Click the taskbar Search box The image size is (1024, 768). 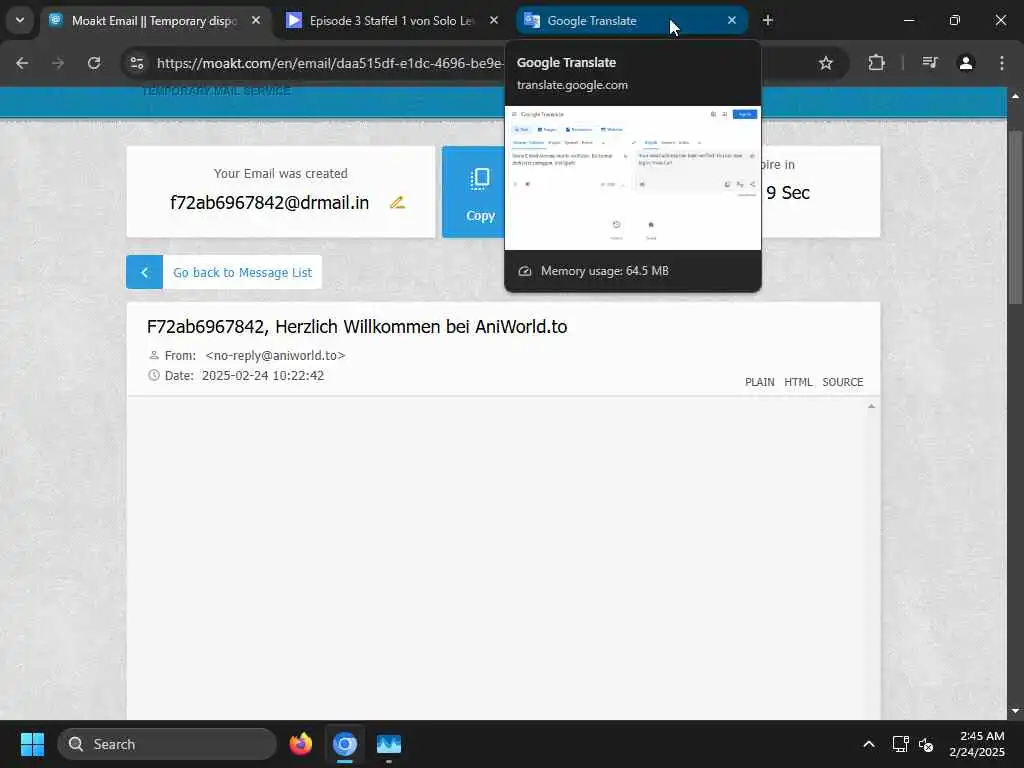click(x=167, y=744)
